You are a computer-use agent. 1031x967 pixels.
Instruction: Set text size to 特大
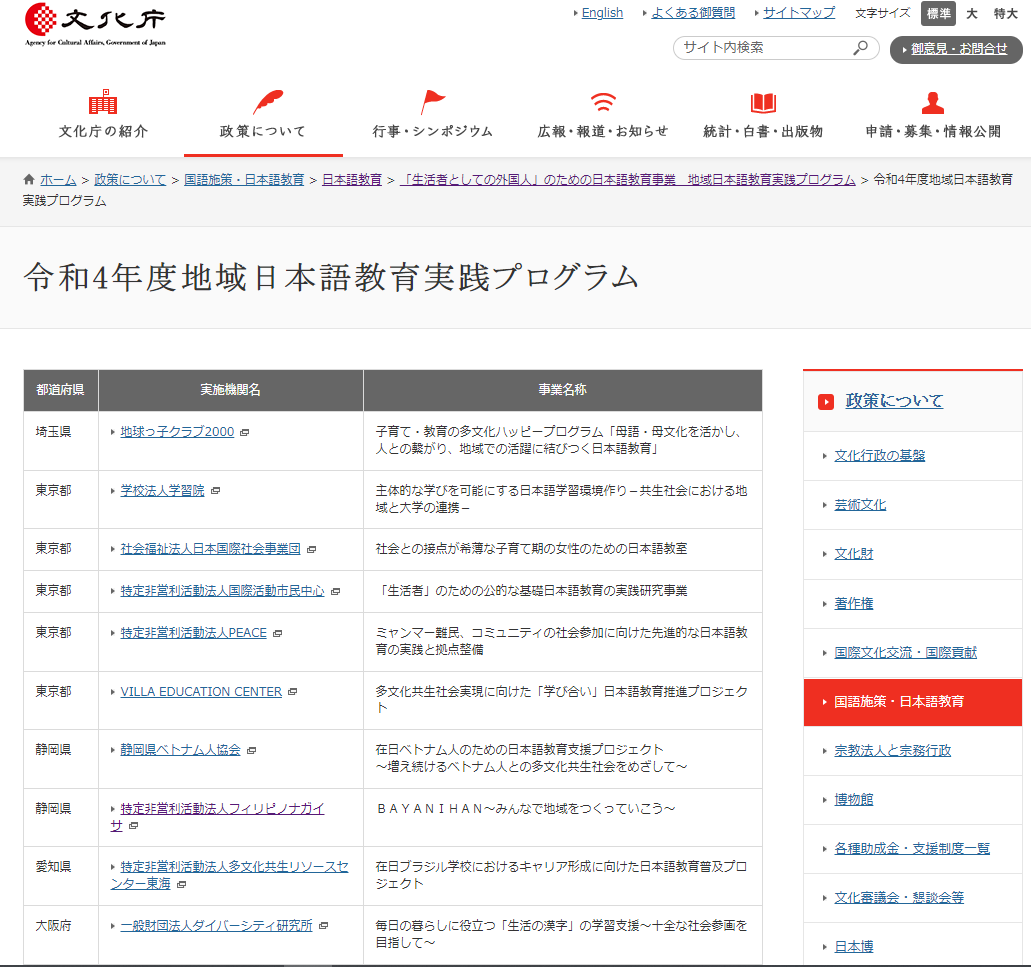click(1005, 13)
